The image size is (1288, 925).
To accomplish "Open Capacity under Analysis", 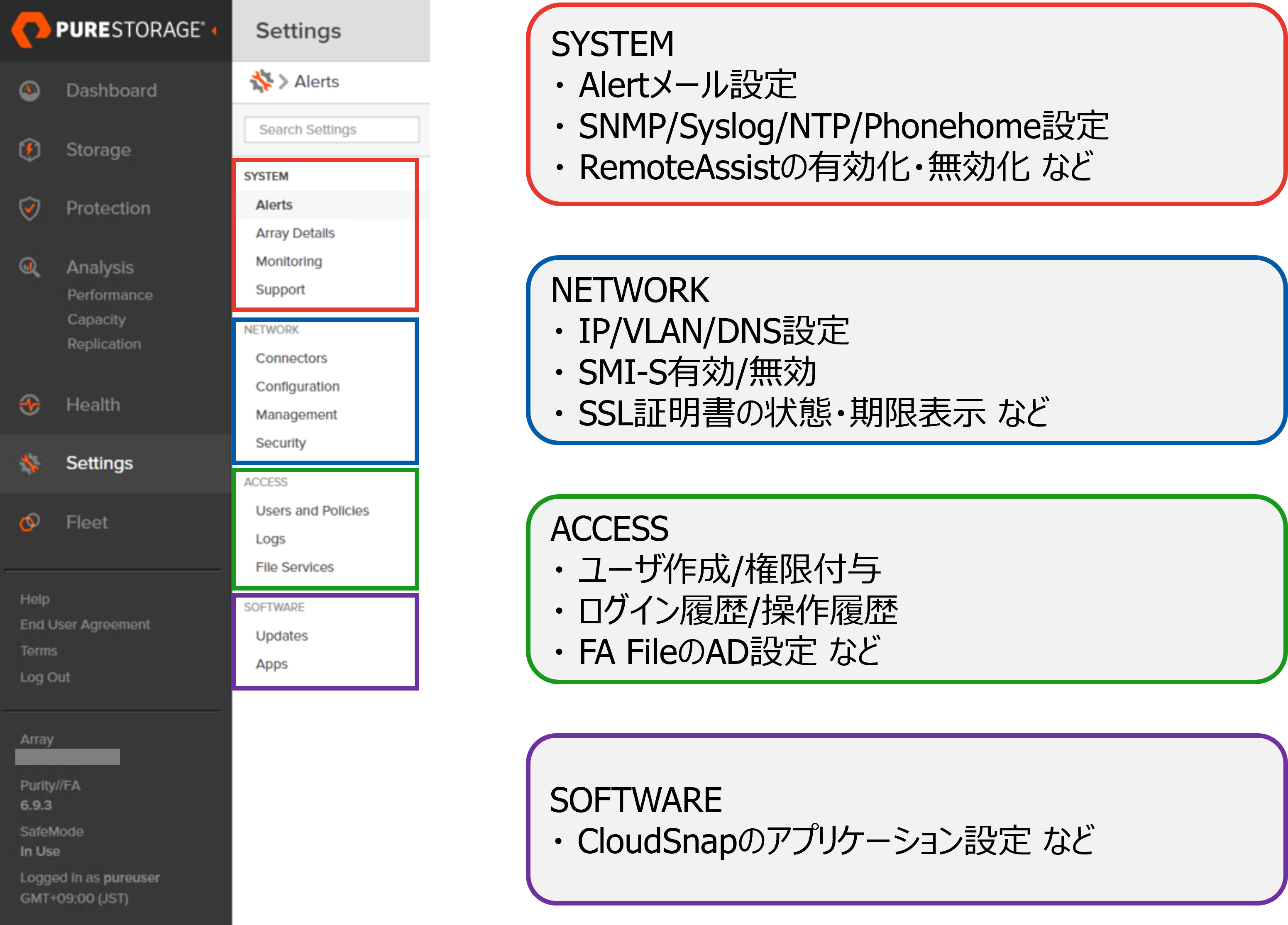I will pos(96,319).
